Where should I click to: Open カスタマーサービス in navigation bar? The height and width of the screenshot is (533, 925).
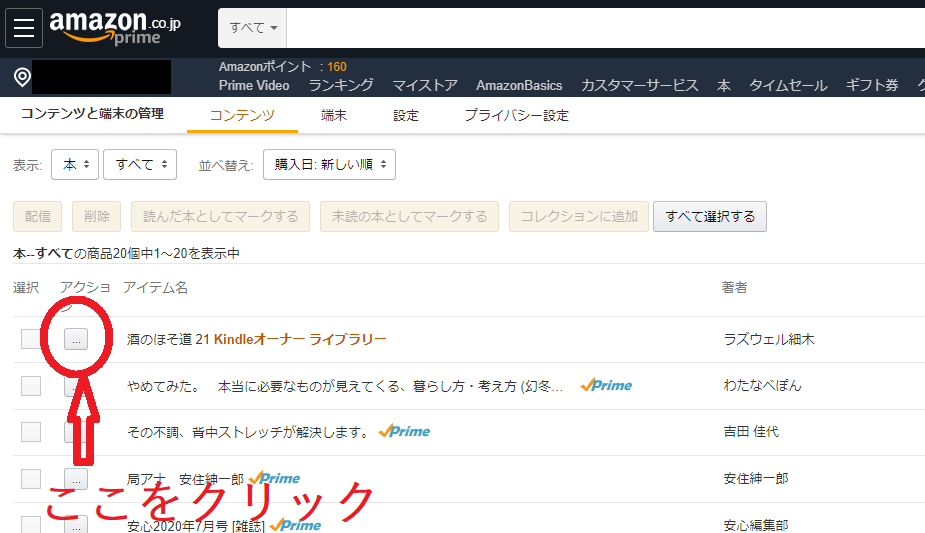tap(639, 85)
